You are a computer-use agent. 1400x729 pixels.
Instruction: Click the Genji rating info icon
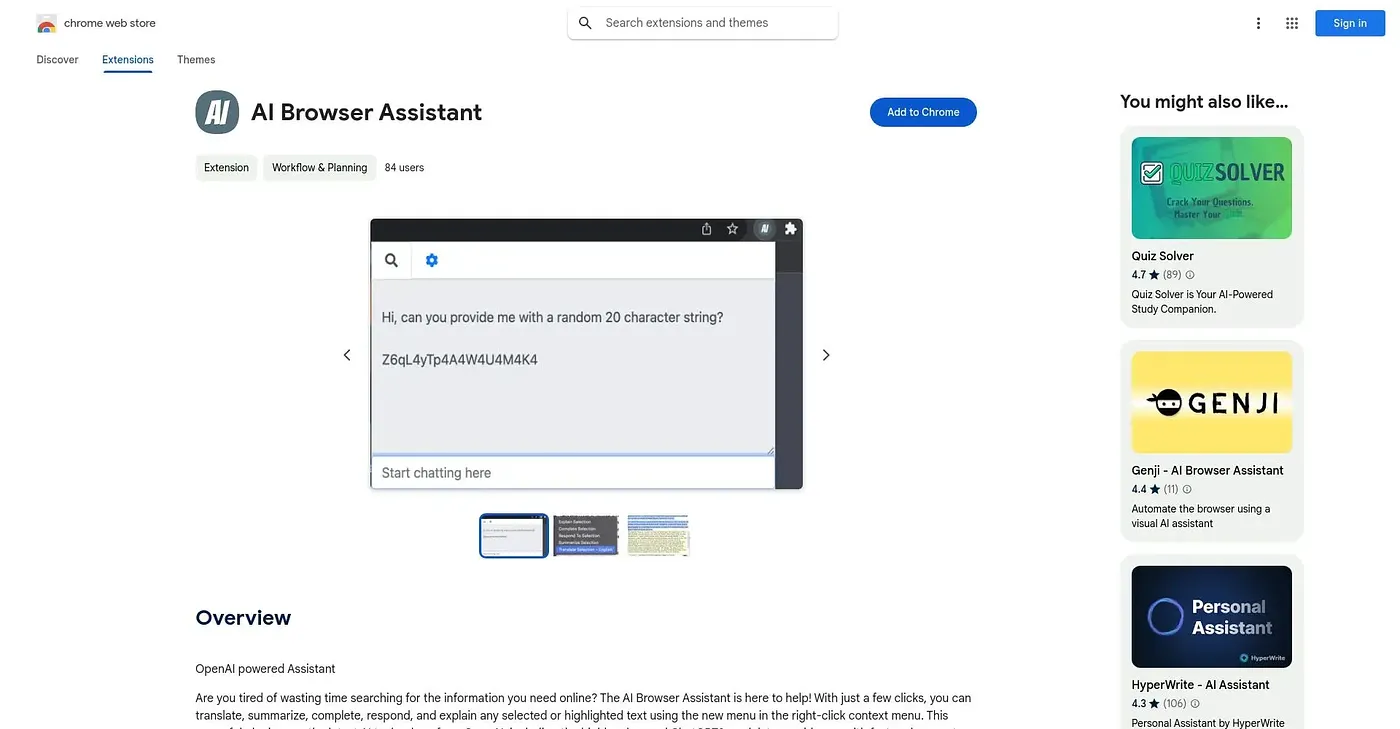click(x=1187, y=490)
